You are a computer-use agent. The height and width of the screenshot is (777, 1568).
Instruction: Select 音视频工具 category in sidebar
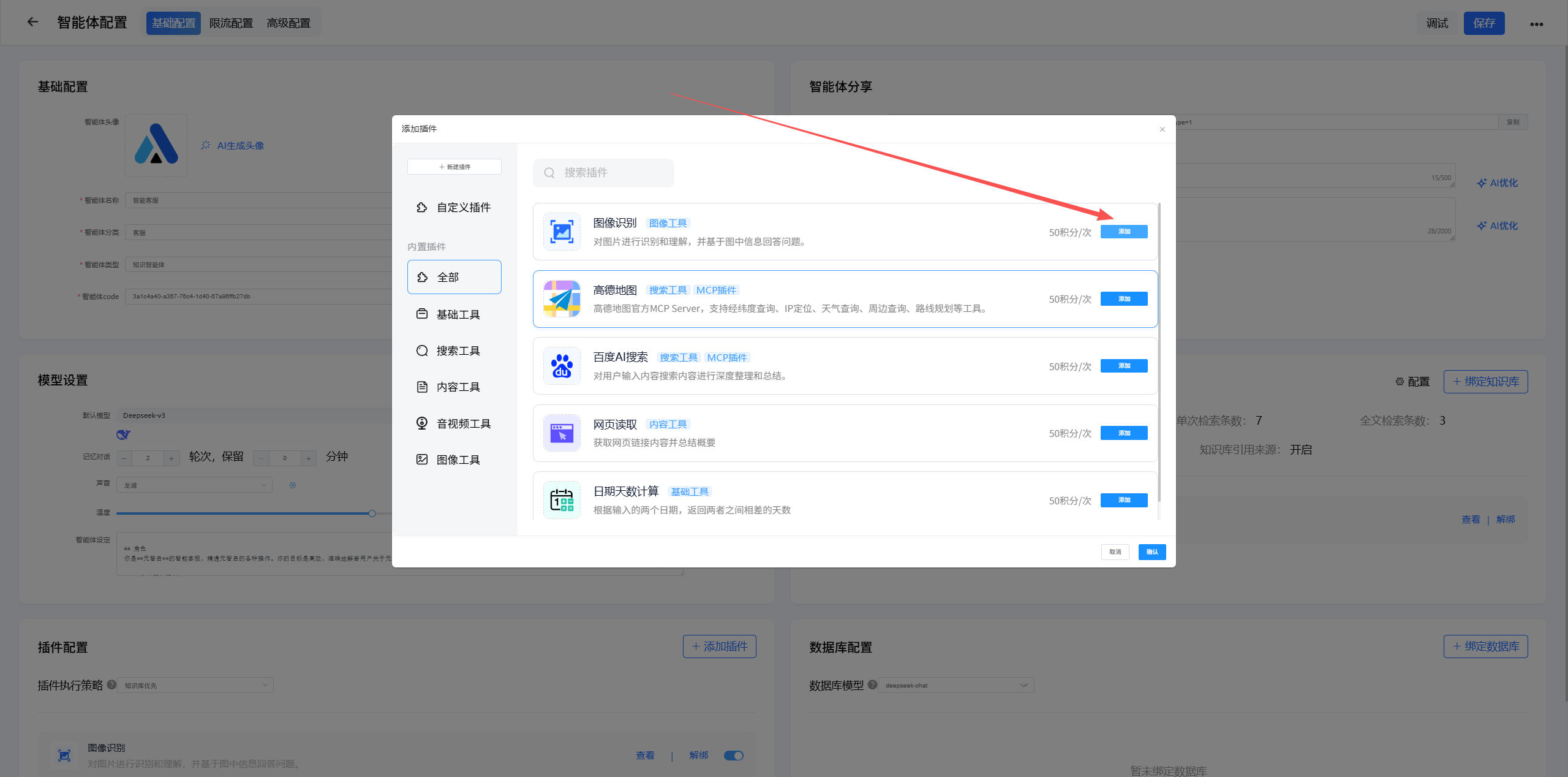click(463, 423)
